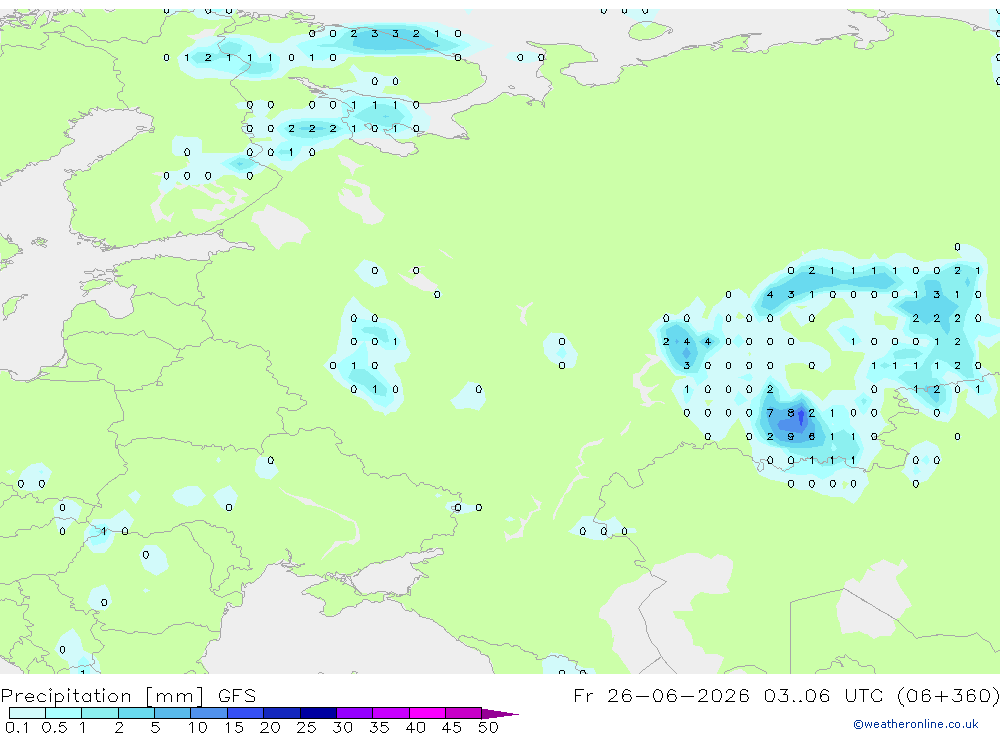This screenshot has height=733, width=1000.
Task: Click the 'Precipitation [mm]' title text
Action: pyautogui.click(x=103, y=696)
